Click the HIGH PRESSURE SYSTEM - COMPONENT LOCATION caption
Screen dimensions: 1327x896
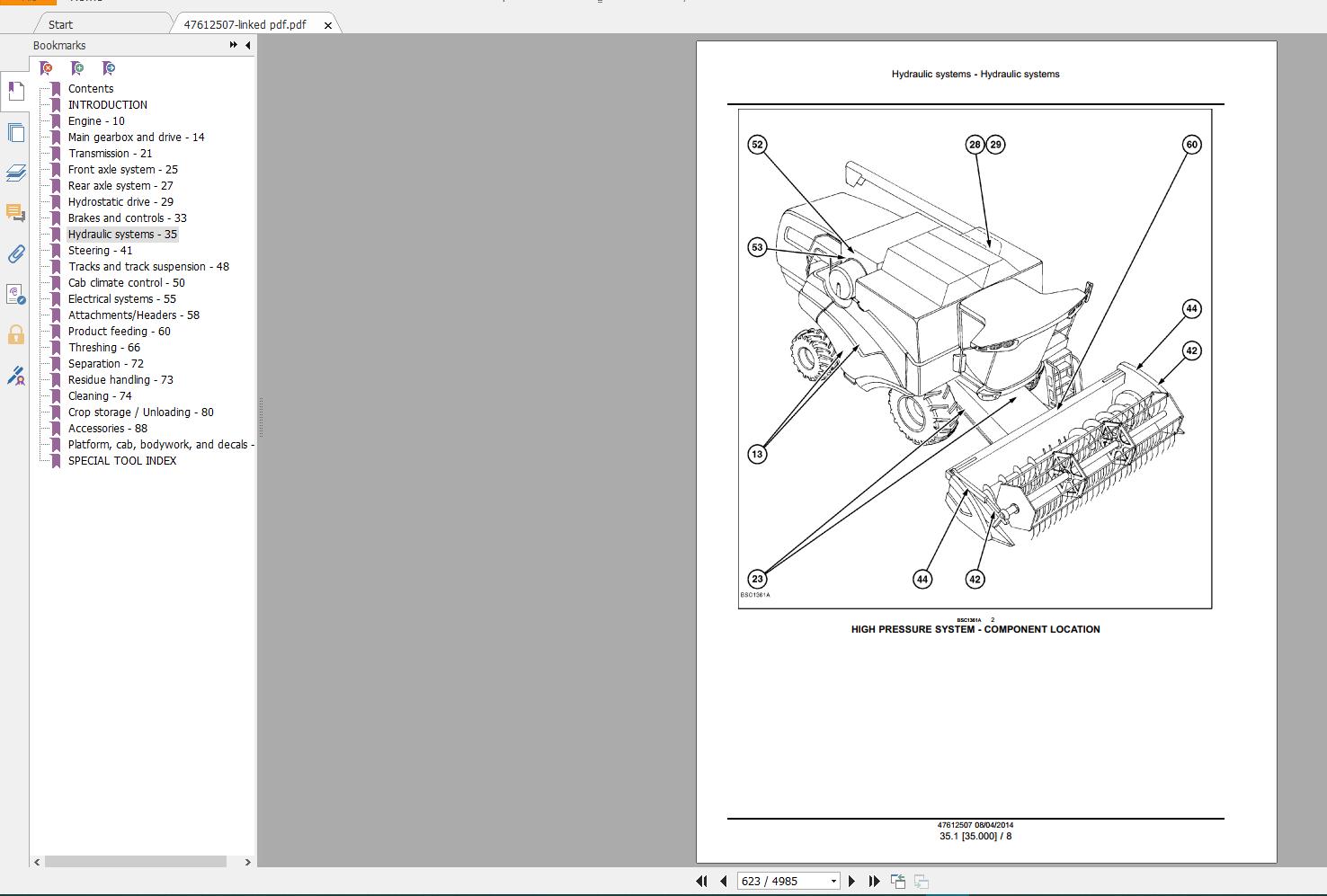click(x=975, y=629)
